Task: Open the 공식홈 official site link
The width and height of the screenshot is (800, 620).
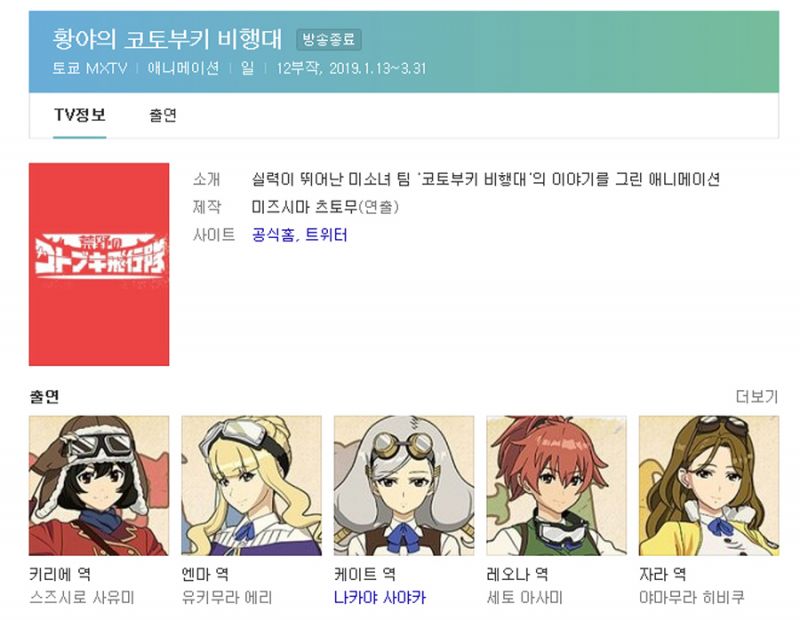Action: click(x=273, y=235)
